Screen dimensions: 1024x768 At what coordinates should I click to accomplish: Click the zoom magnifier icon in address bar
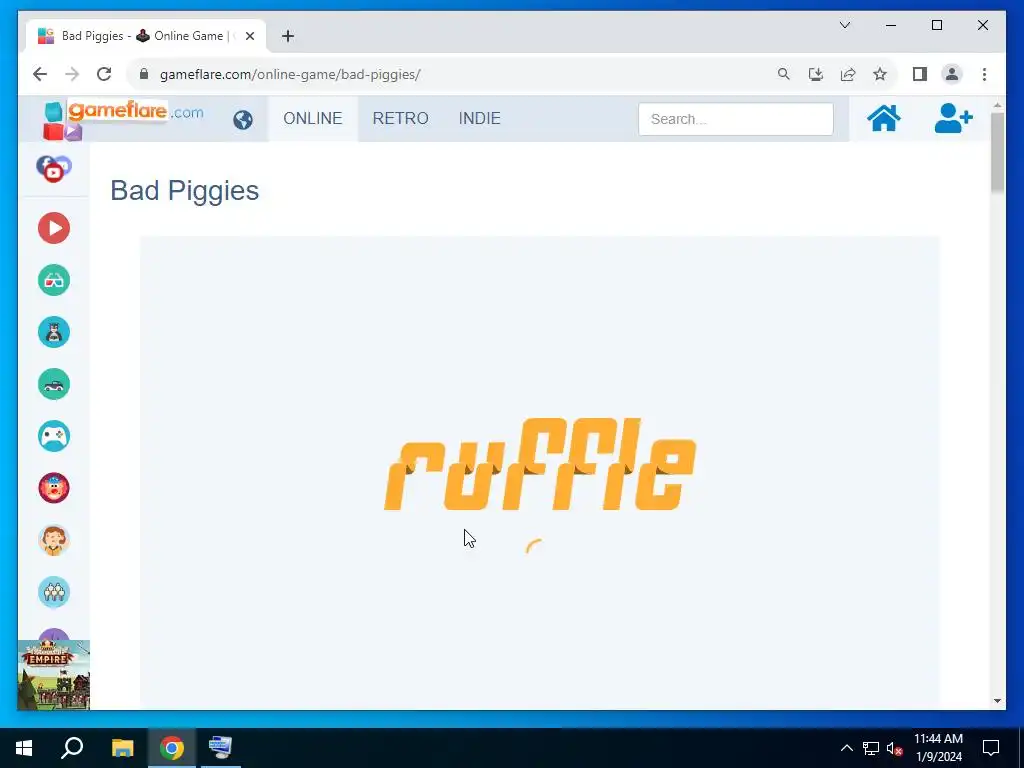[x=784, y=74]
